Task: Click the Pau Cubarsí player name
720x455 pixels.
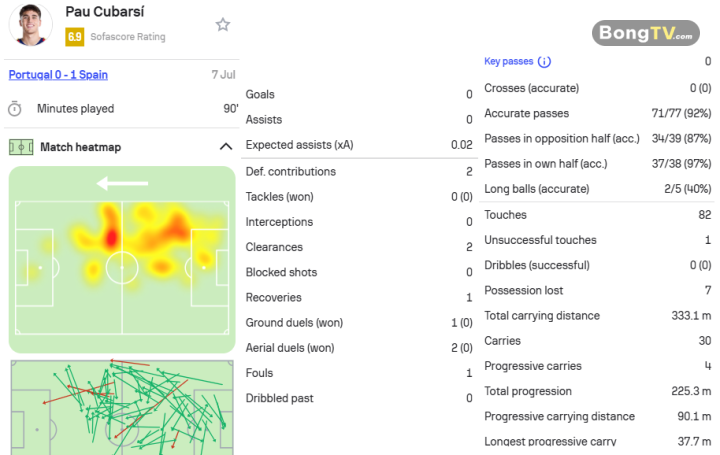Action: pos(105,11)
